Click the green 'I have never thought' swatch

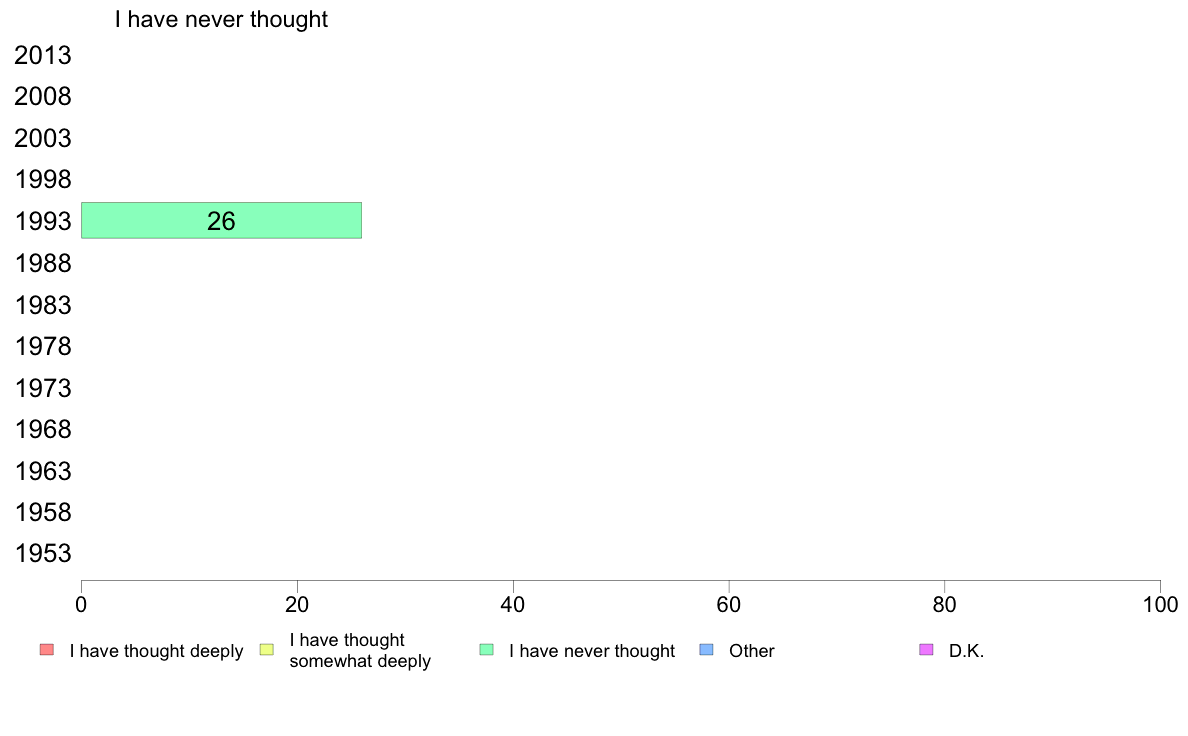[x=486, y=650]
